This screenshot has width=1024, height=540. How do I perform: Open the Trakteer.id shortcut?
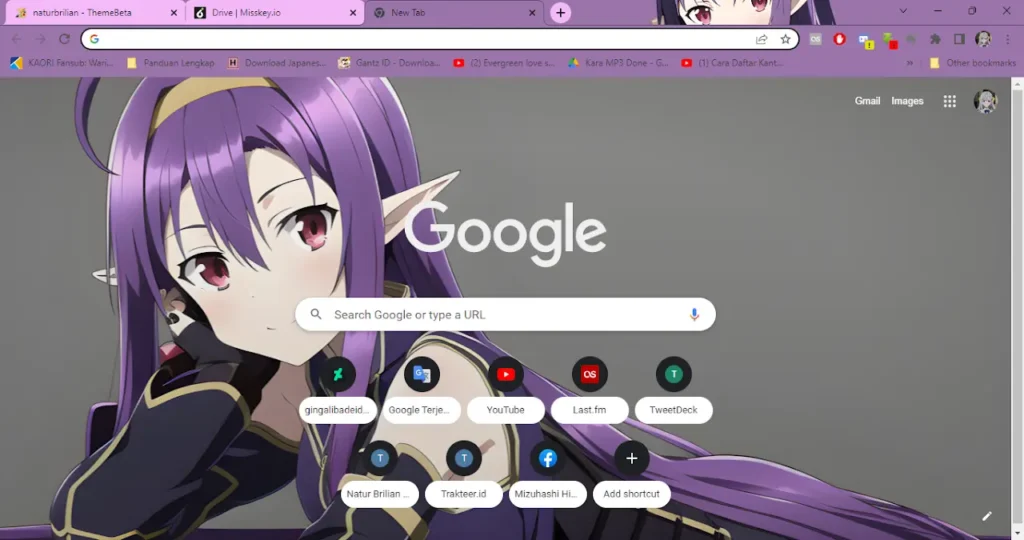pyautogui.click(x=464, y=474)
